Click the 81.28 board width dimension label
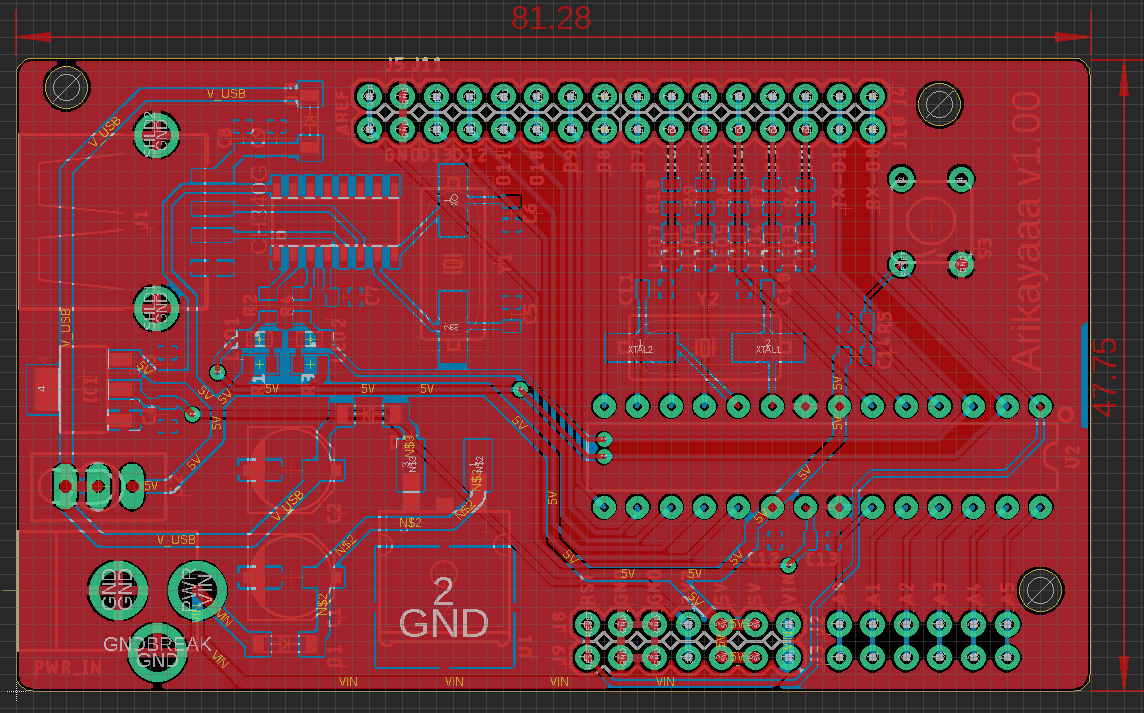The height and width of the screenshot is (713, 1144). [551, 18]
